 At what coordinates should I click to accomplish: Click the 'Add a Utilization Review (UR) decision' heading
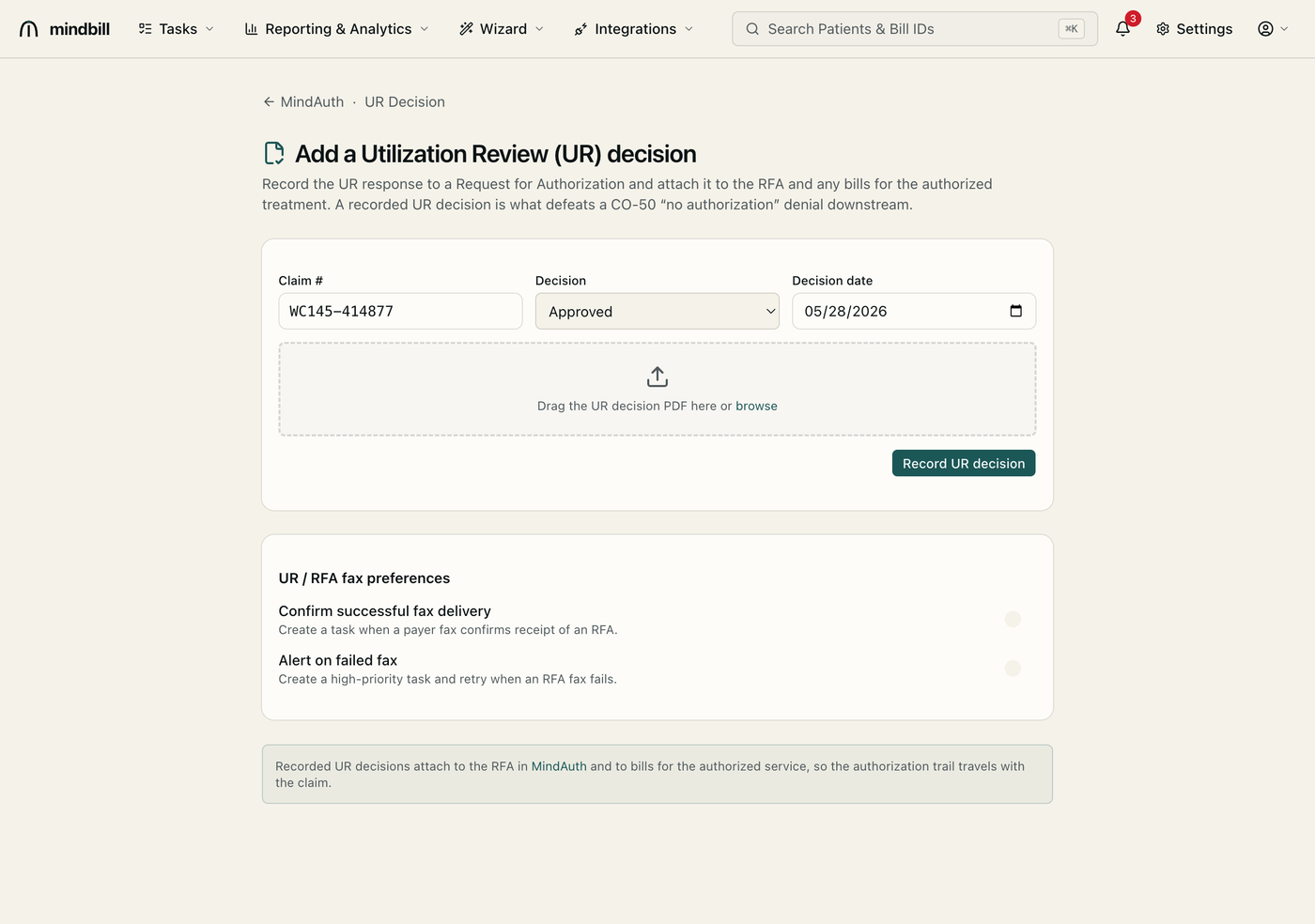pos(496,153)
